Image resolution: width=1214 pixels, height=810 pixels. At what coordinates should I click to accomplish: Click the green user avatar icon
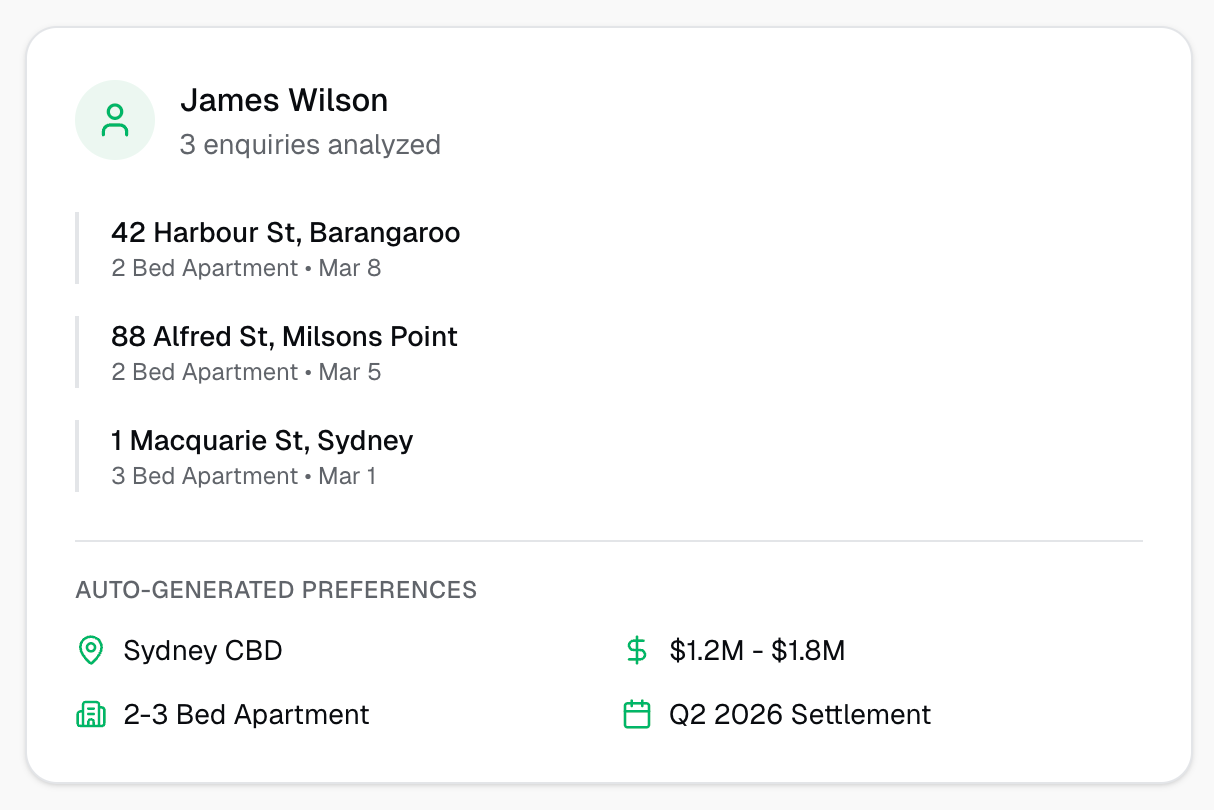click(x=115, y=120)
